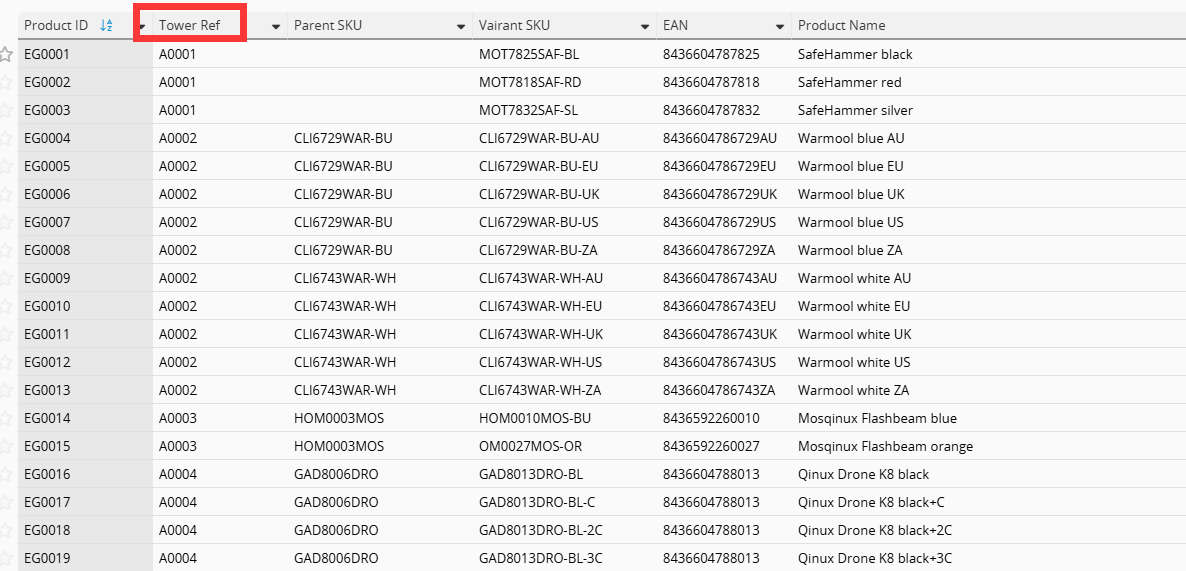Select the Product Name column header
This screenshot has width=1186, height=571.
pyautogui.click(x=989, y=25)
